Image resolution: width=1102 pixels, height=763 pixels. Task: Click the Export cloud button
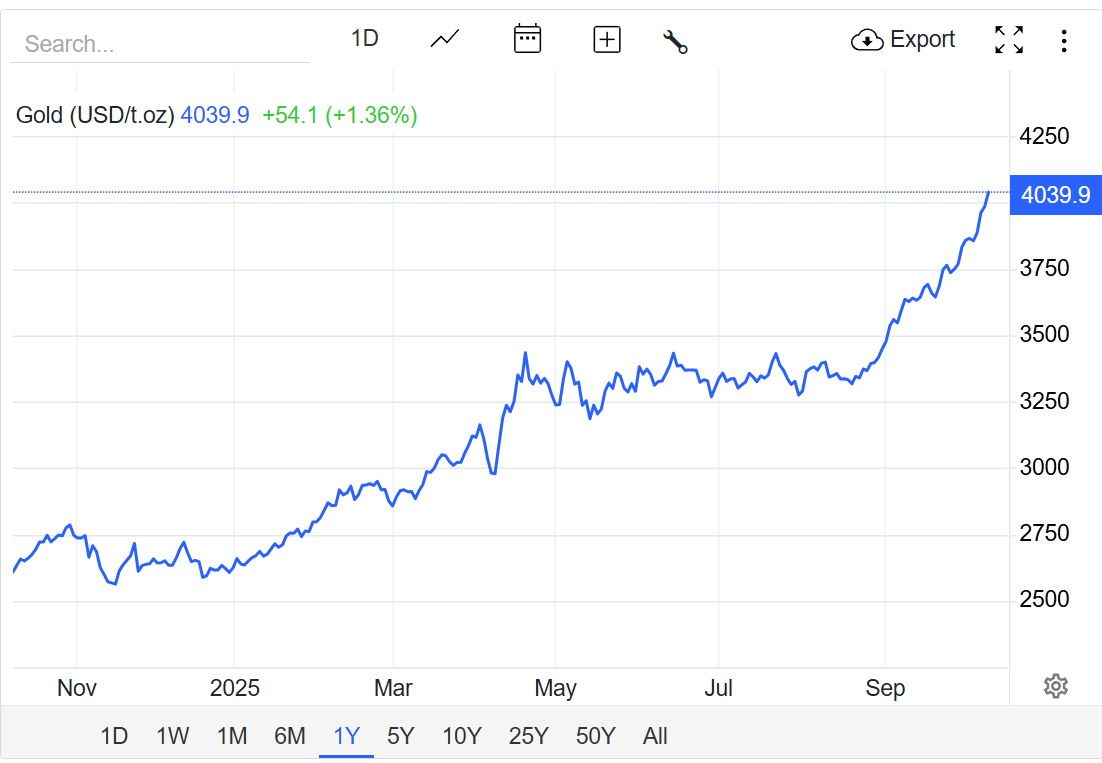pos(903,40)
